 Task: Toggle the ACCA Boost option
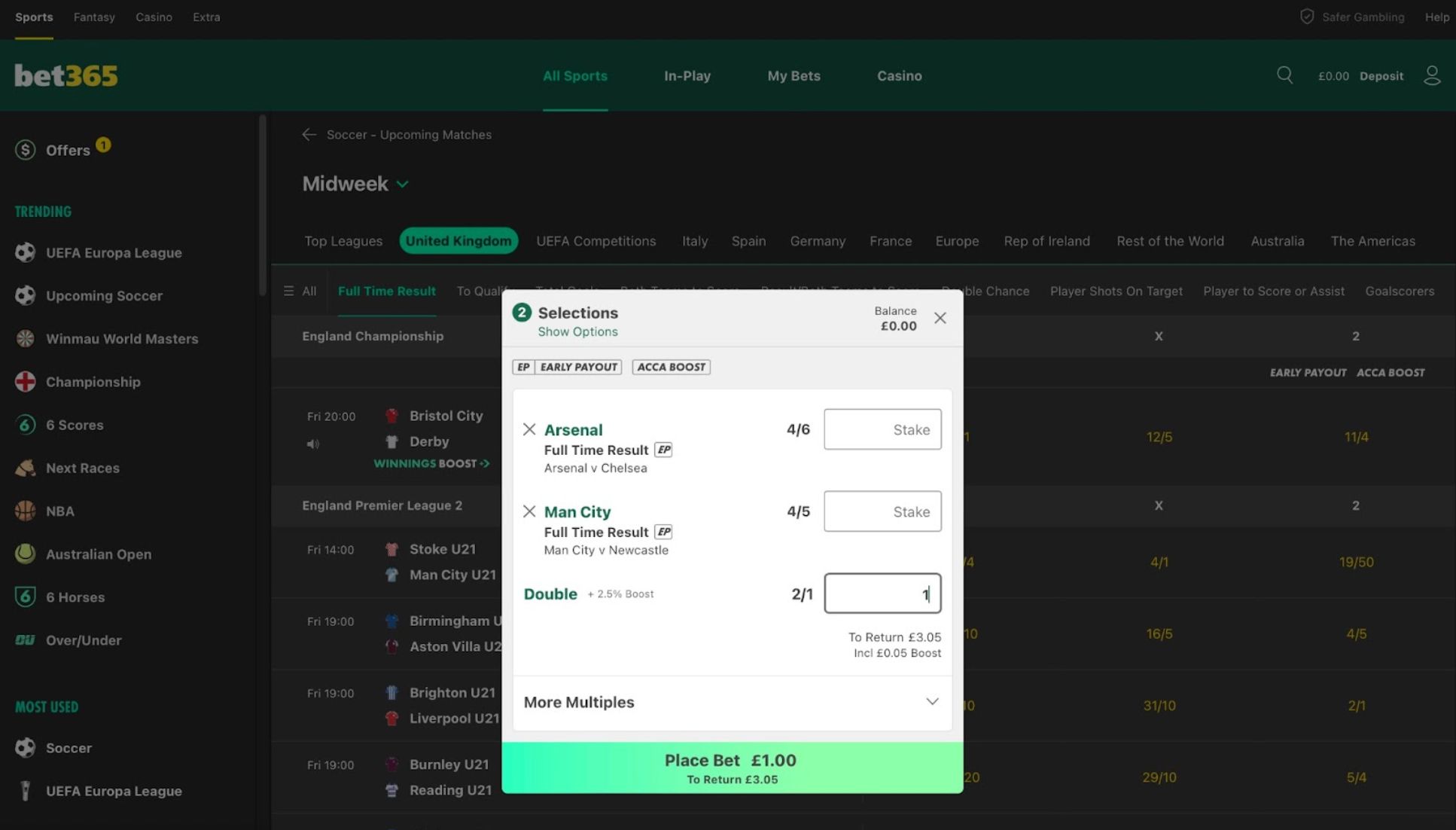671,367
